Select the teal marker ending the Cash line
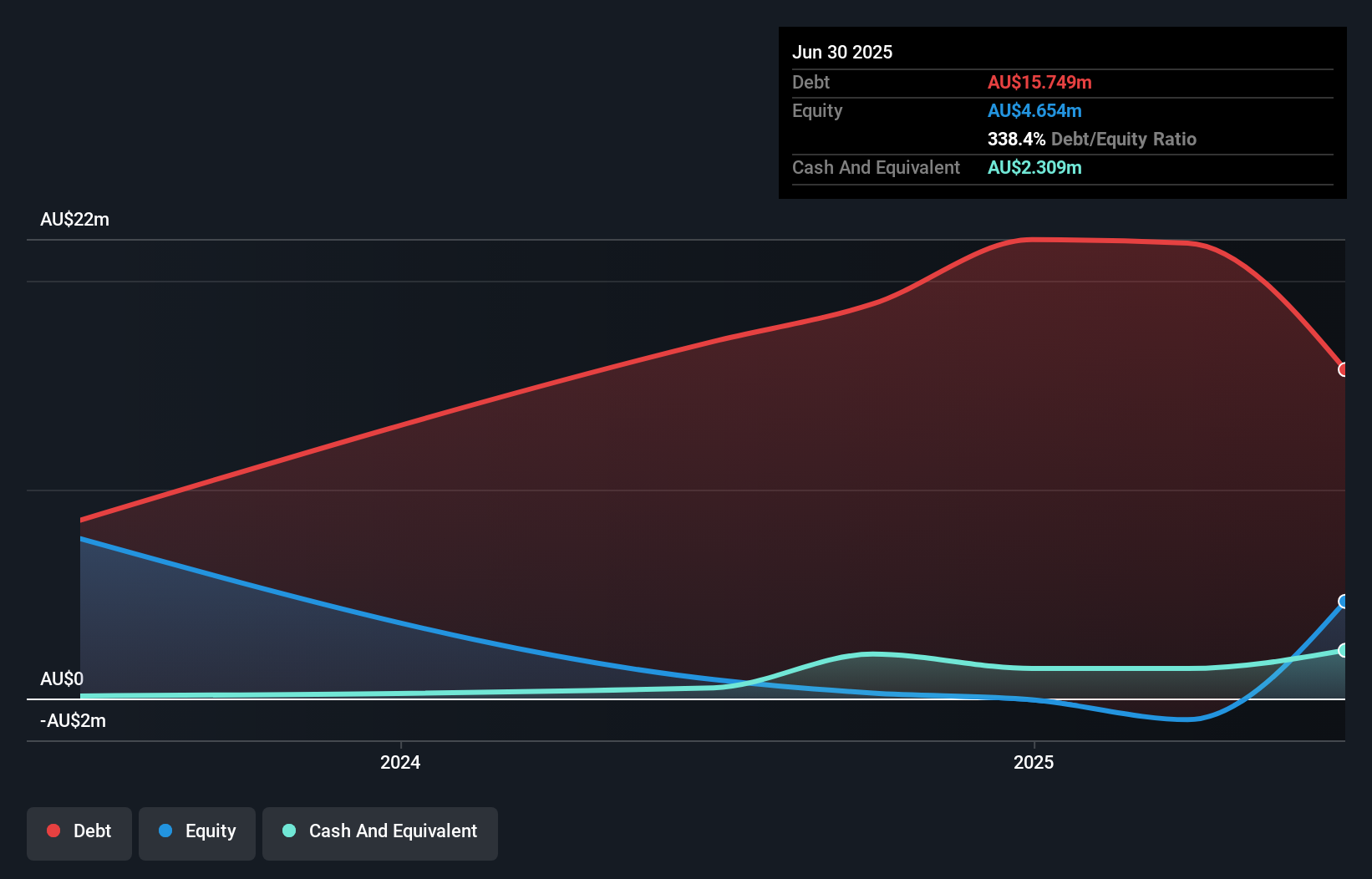 tap(1344, 649)
